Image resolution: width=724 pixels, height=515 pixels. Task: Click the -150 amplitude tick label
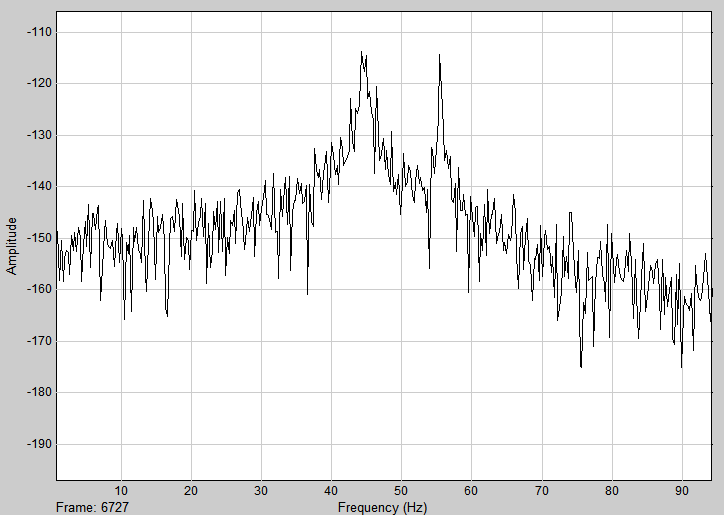[x=39, y=238]
